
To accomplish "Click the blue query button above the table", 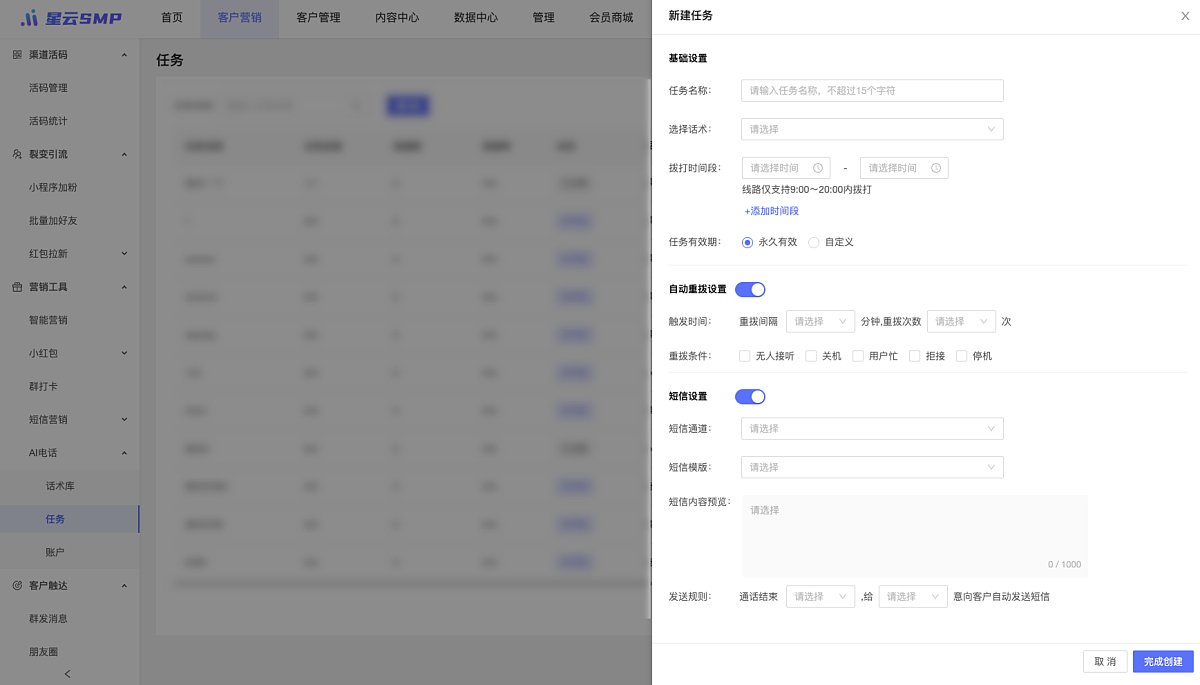I will [x=407, y=105].
